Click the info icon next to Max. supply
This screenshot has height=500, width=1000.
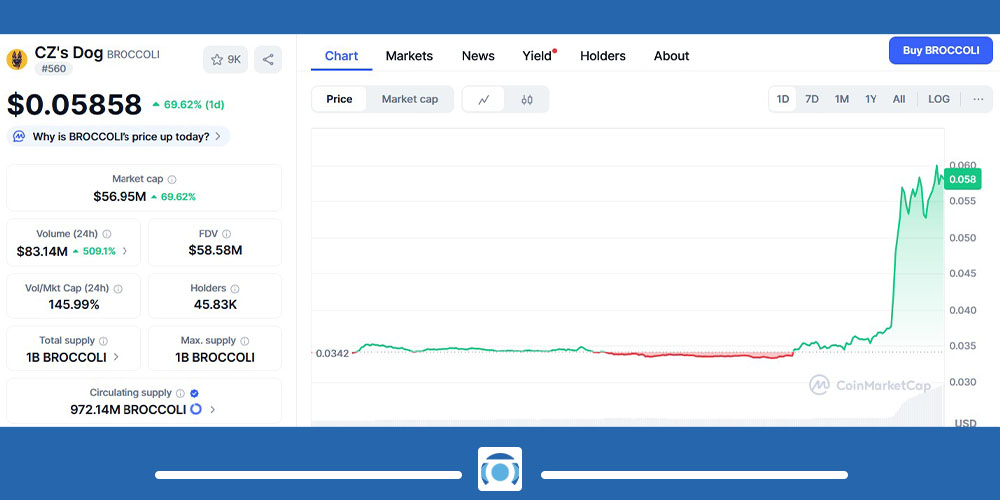pyautogui.click(x=244, y=341)
